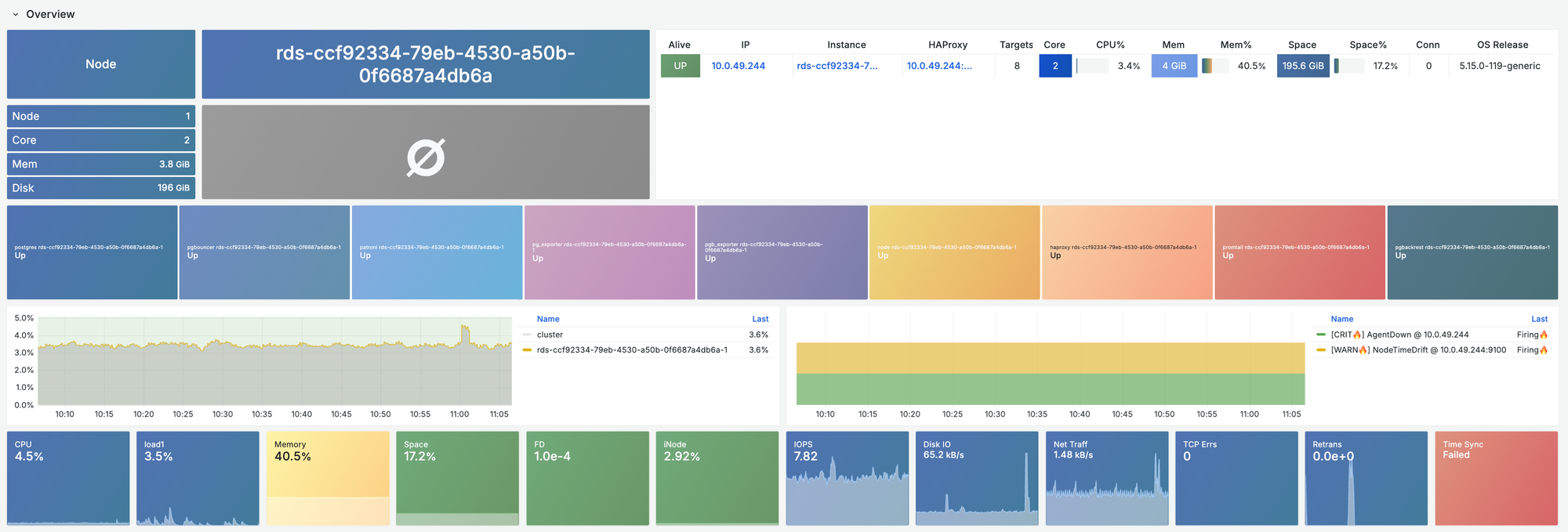Click the cluster series legend color marker
The height and width of the screenshot is (532, 1568).
(527, 335)
